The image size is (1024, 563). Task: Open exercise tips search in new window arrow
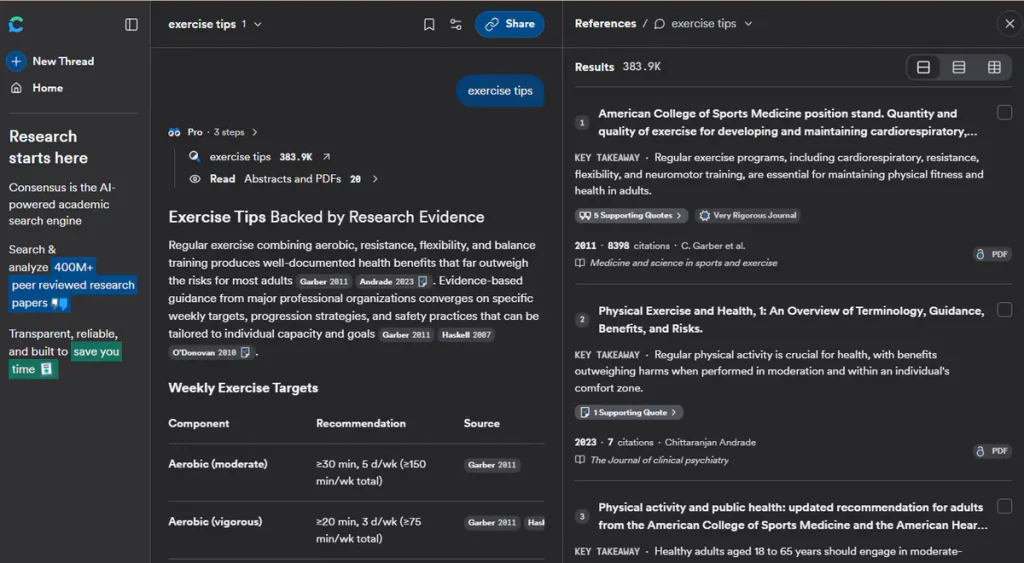pos(327,157)
